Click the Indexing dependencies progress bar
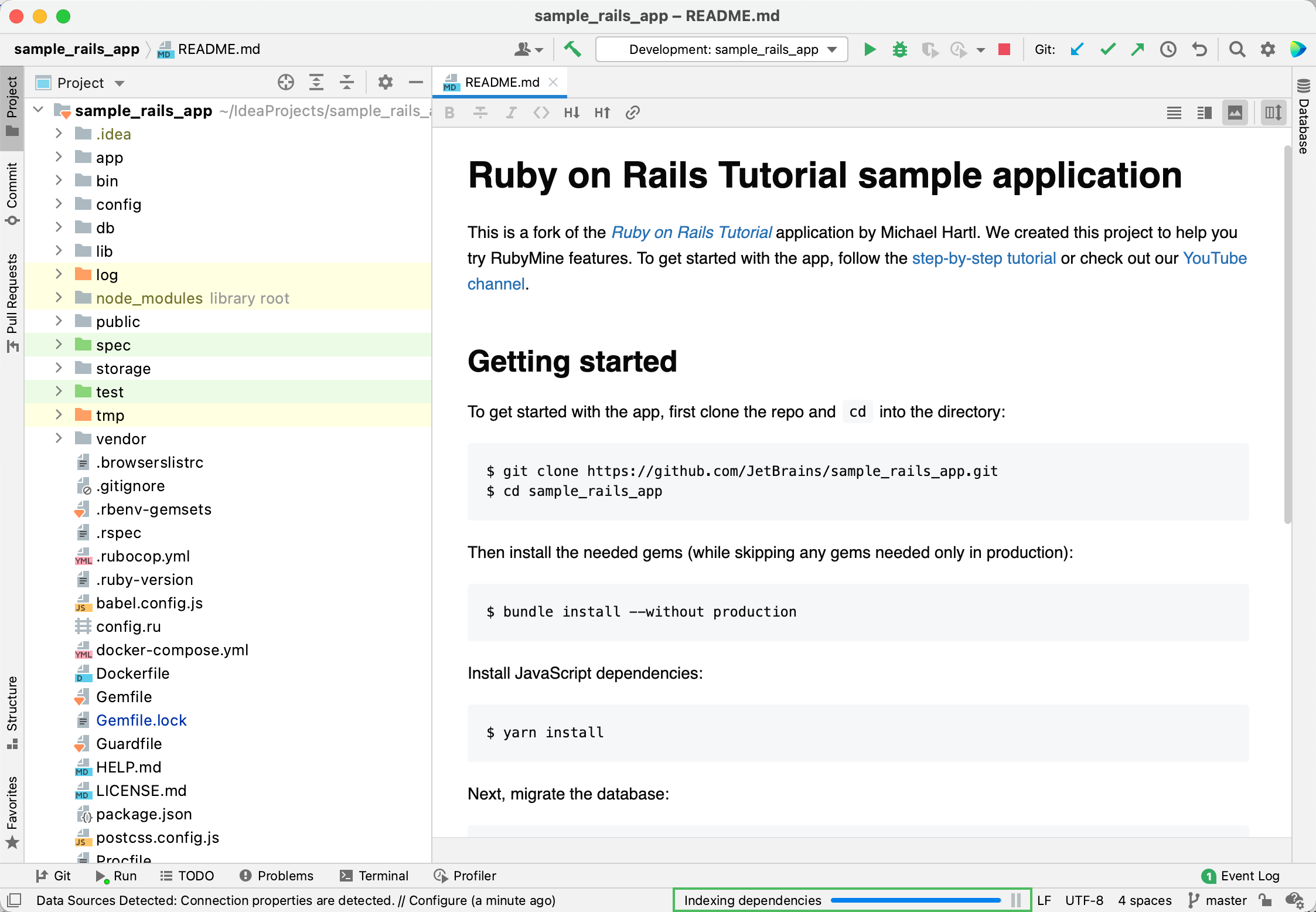Viewport: 1316px width, 912px height. click(x=915, y=900)
